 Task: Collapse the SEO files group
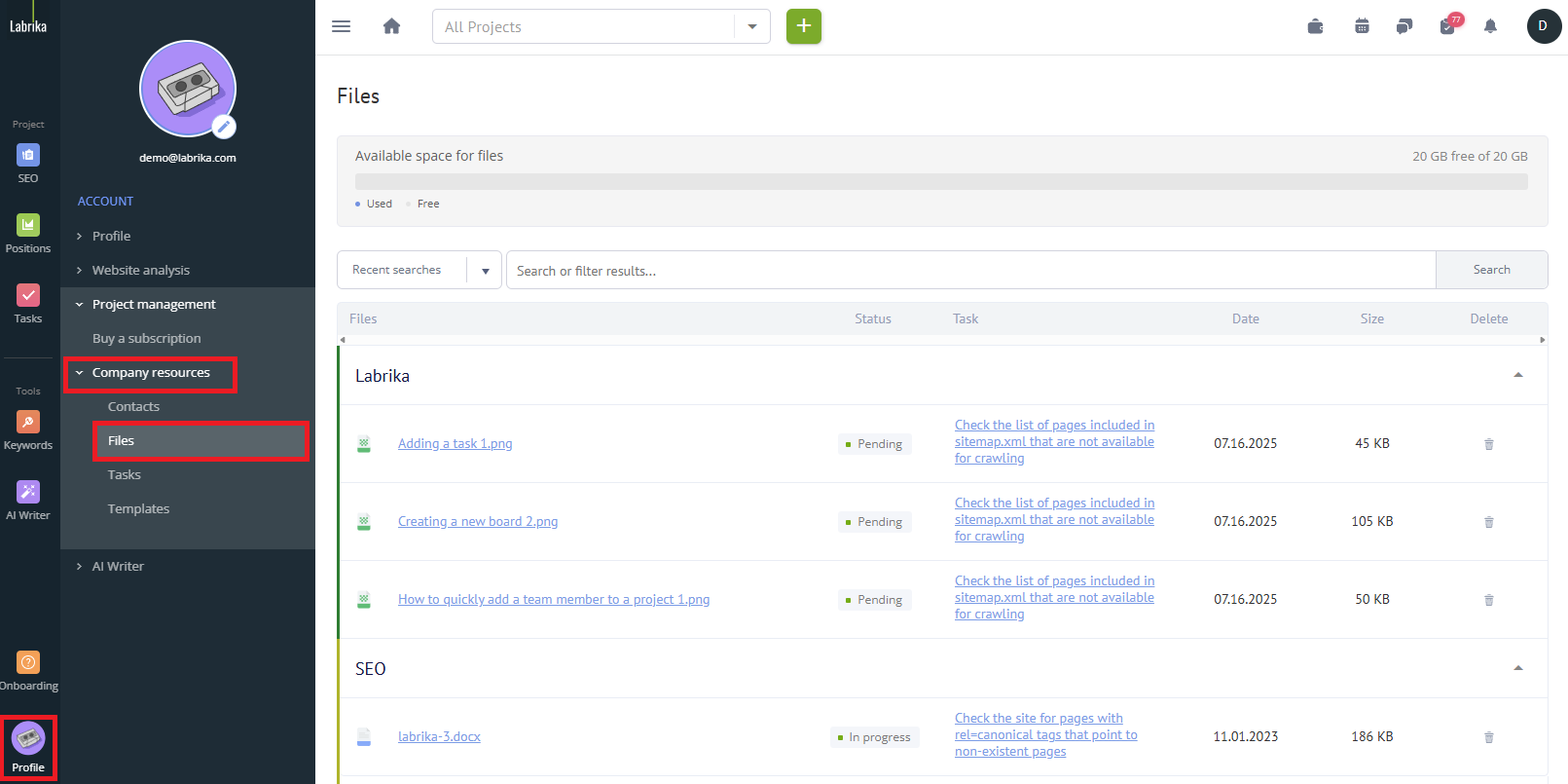click(x=1517, y=668)
